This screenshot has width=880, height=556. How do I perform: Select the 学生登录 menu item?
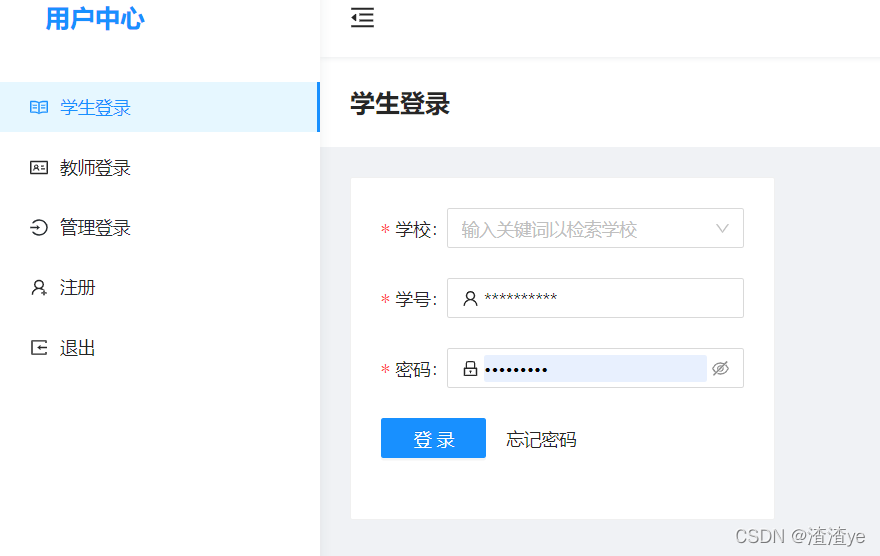point(159,107)
